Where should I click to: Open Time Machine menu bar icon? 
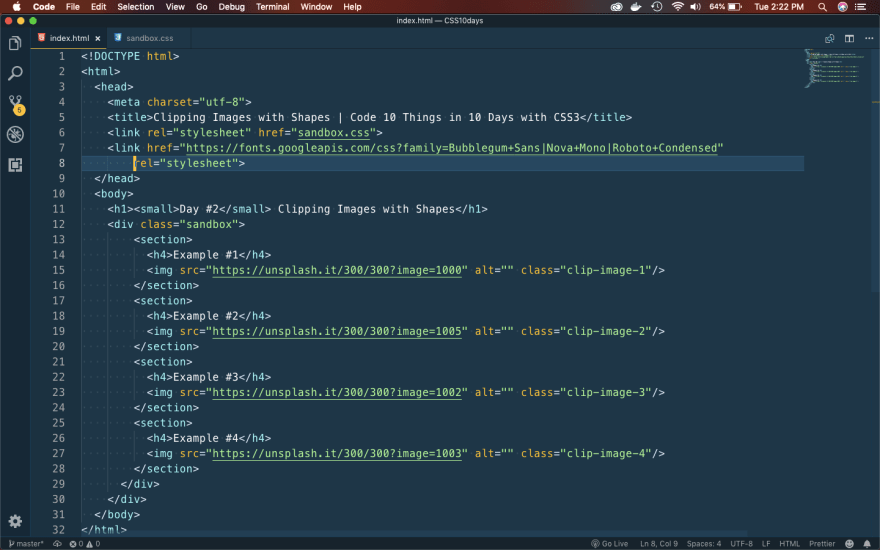point(657,7)
